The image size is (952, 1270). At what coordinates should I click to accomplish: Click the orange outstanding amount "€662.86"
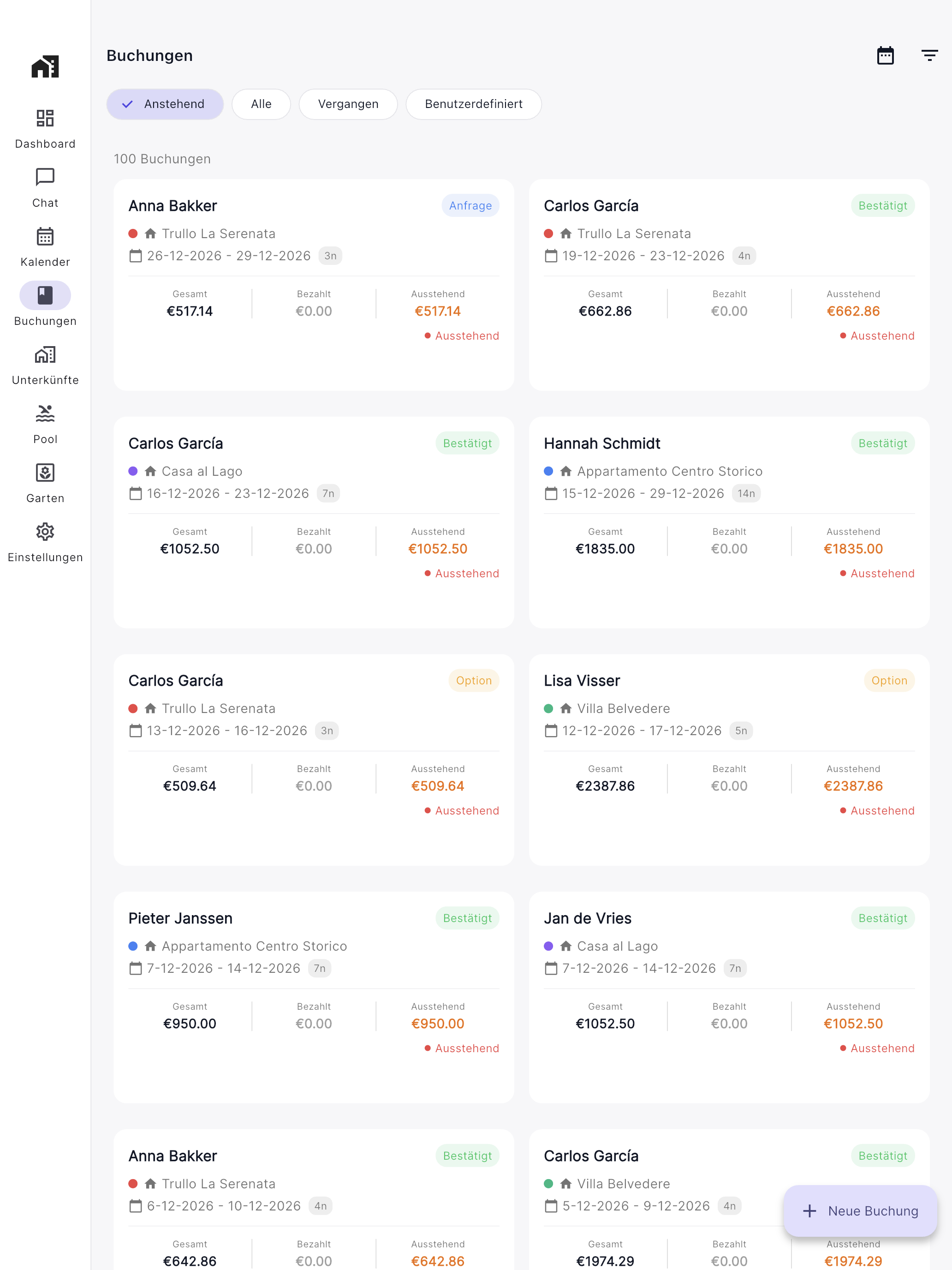[853, 311]
